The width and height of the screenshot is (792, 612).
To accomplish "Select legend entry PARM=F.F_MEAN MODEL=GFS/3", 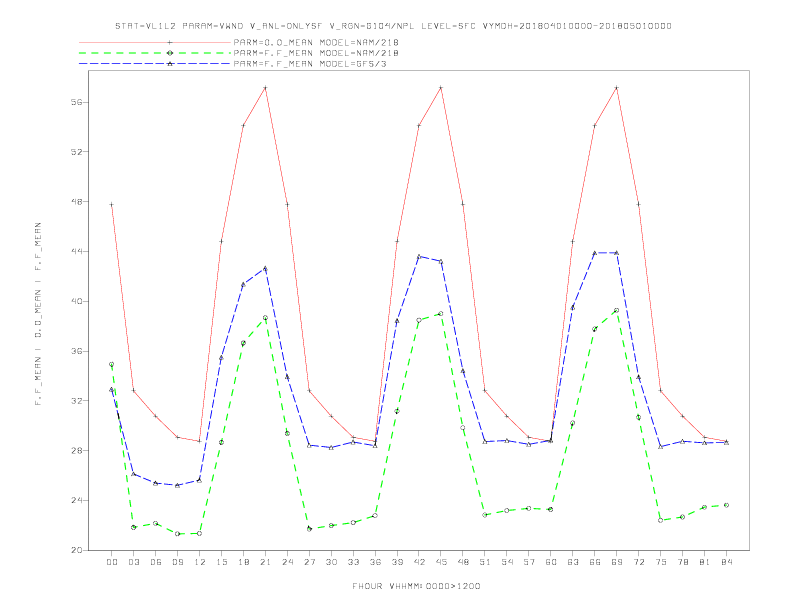I will (310, 64).
